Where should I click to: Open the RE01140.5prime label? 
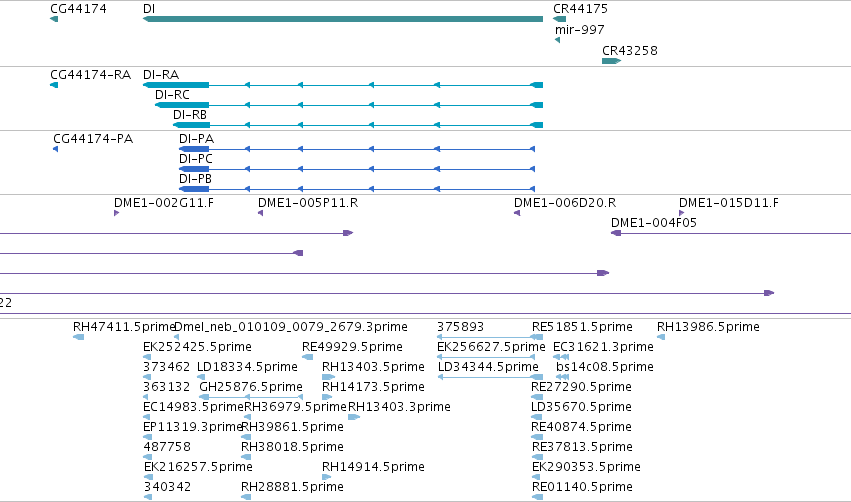582,487
